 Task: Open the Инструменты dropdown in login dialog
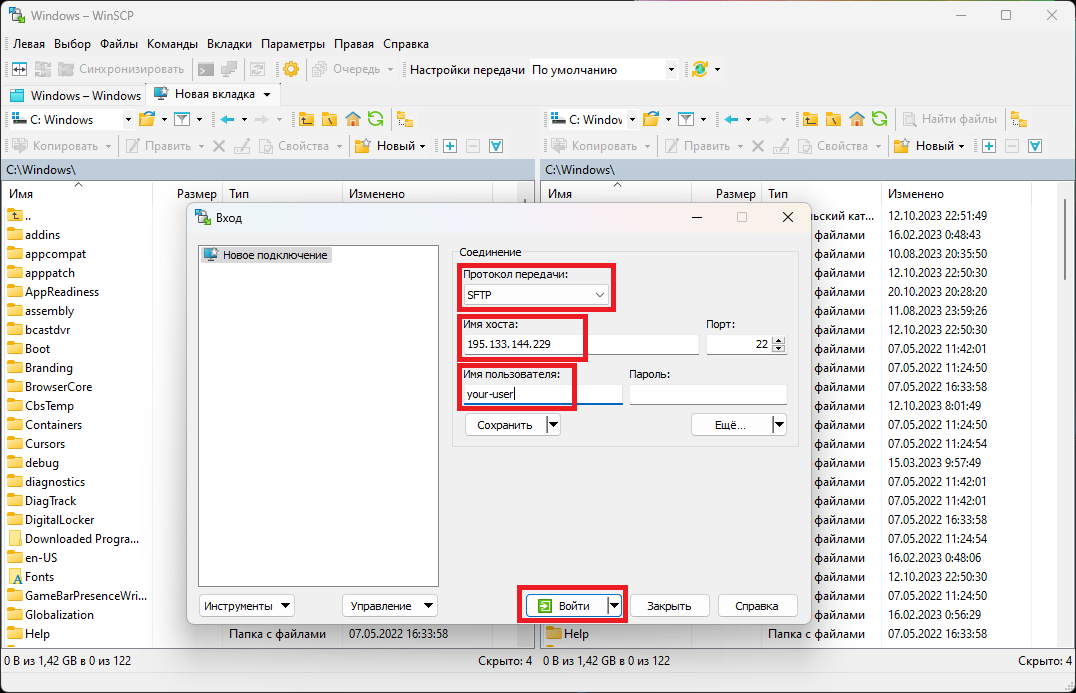(247, 606)
